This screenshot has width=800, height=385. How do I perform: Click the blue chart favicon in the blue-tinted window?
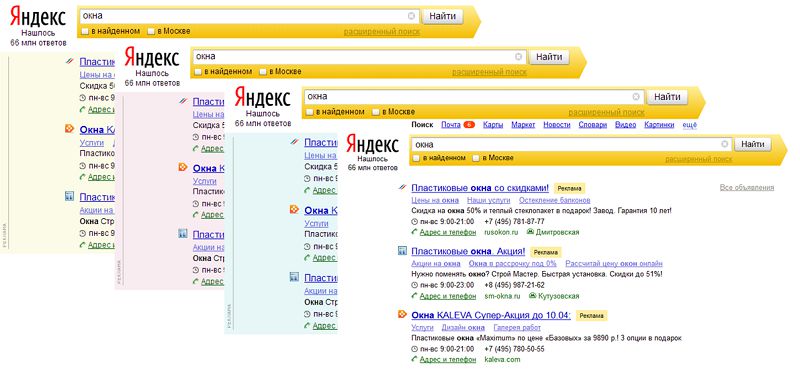tap(294, 277)
